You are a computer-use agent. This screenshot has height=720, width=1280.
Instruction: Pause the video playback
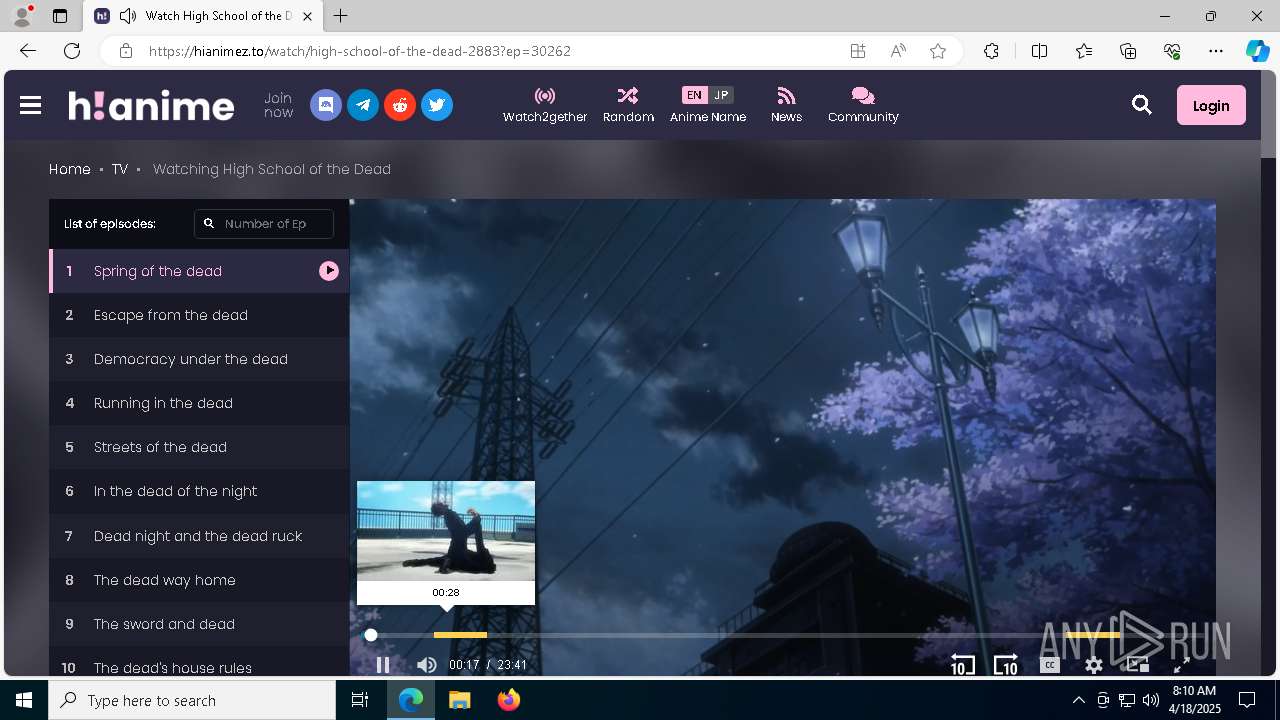tap(383, 665)
